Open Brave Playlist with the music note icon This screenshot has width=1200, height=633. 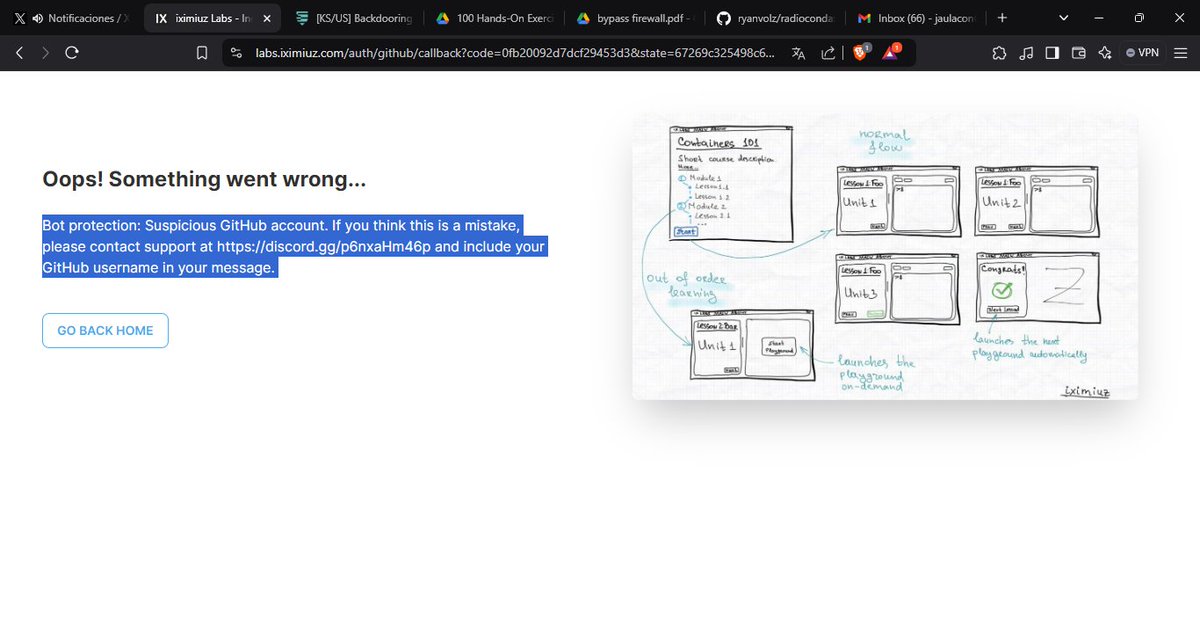(x=1026, y=52)
